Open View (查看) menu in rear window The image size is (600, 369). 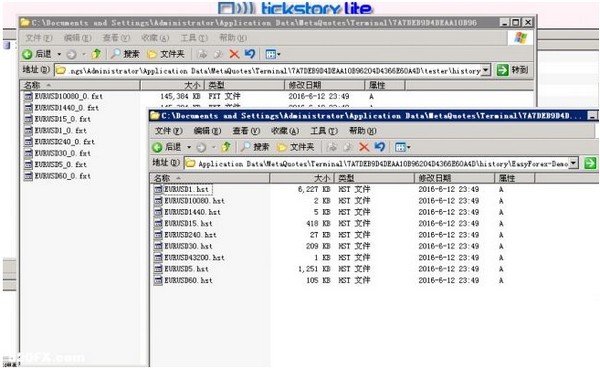[x=116, y=38]
